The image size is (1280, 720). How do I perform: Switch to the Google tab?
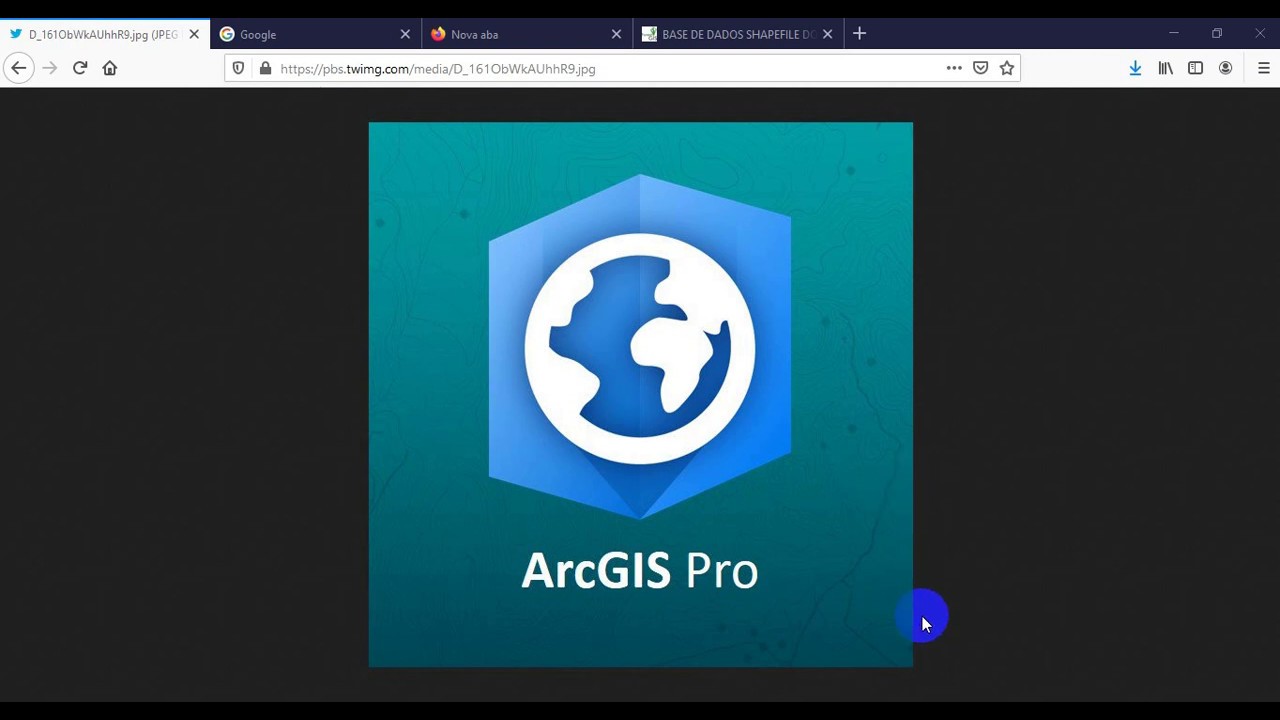click(x=316, y=34)
